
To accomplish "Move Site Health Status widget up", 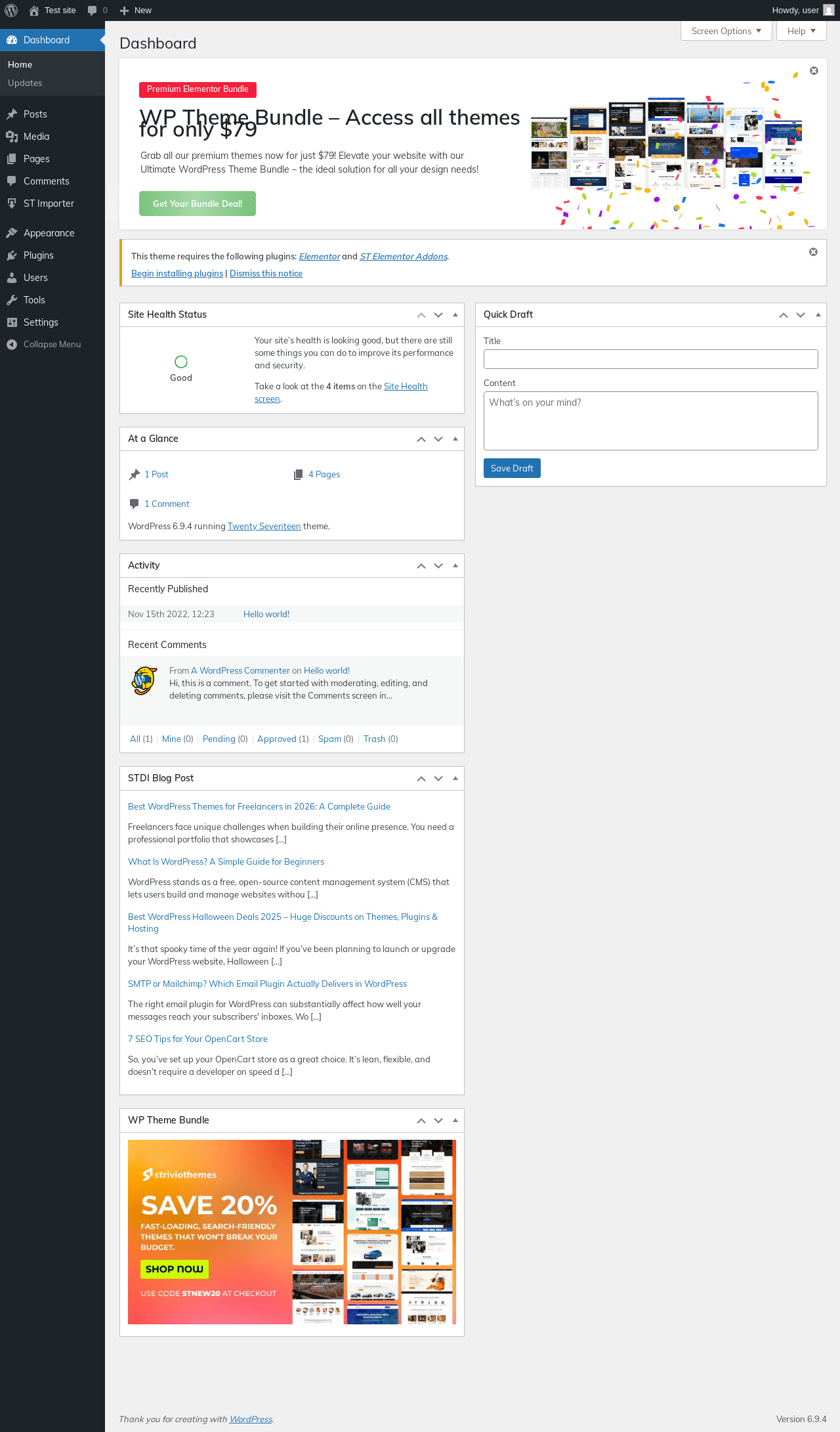I will pos(421,315).
